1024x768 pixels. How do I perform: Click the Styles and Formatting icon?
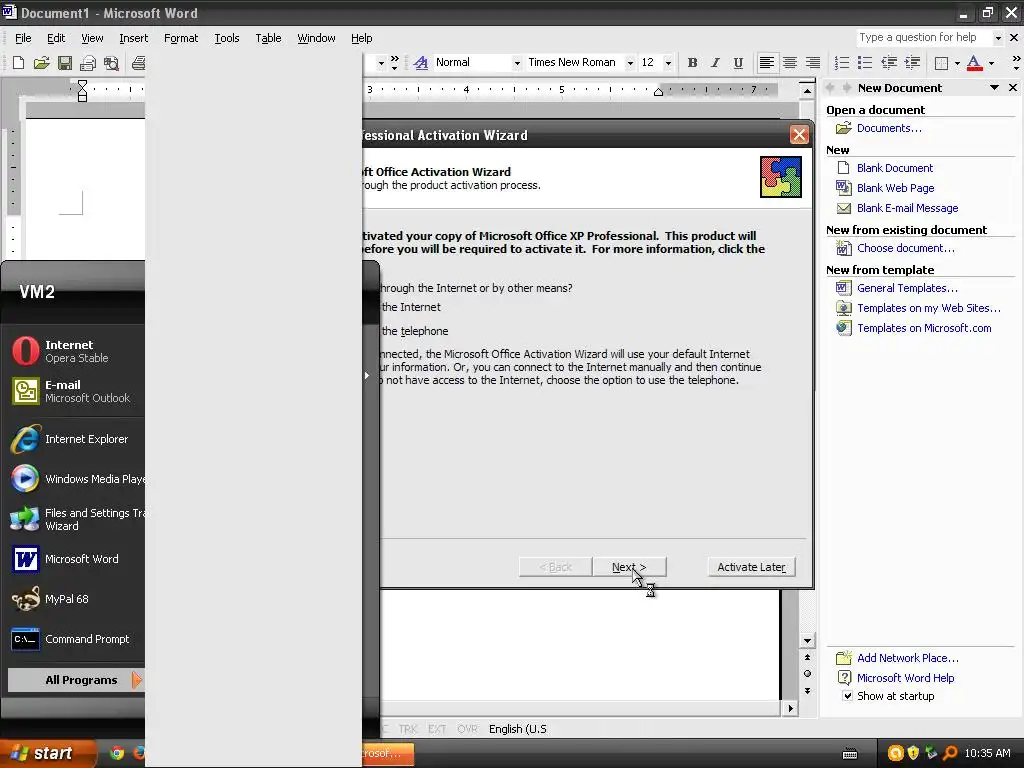(421, 63)
